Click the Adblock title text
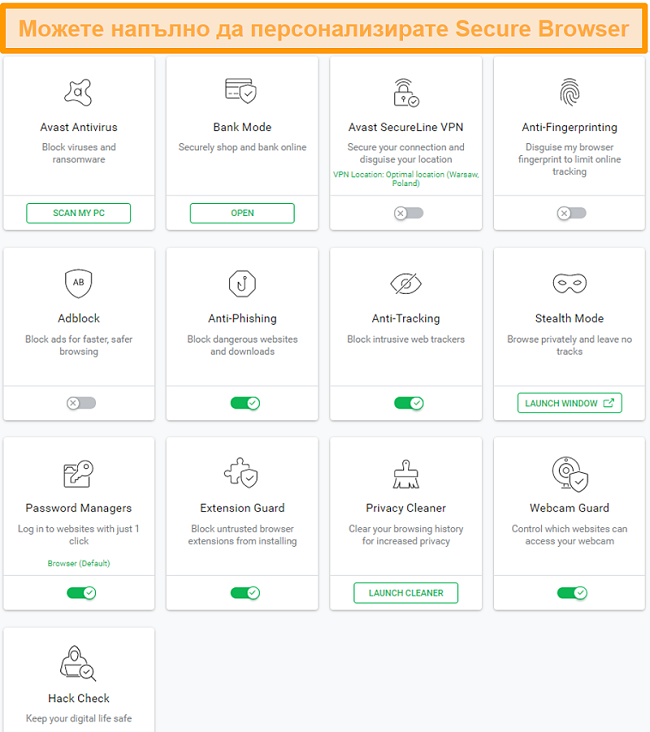Screen dimensions: 650x732 [78, 318]
